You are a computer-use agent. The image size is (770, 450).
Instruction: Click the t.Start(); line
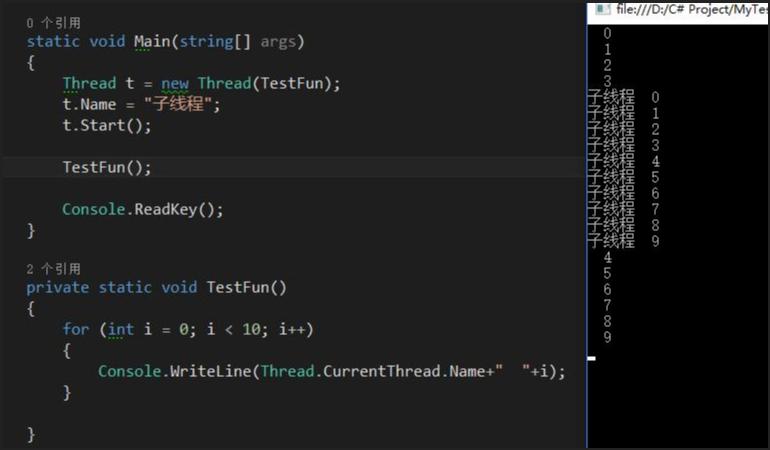107,125
